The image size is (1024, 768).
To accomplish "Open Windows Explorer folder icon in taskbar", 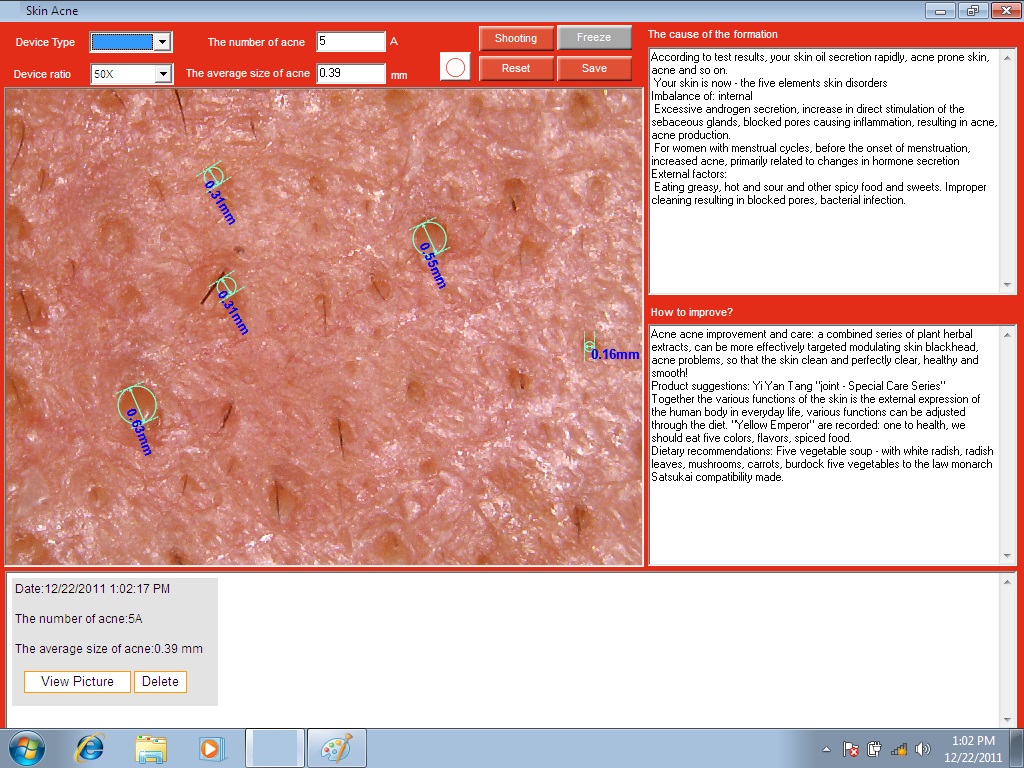I will click(x=151, y=748).
